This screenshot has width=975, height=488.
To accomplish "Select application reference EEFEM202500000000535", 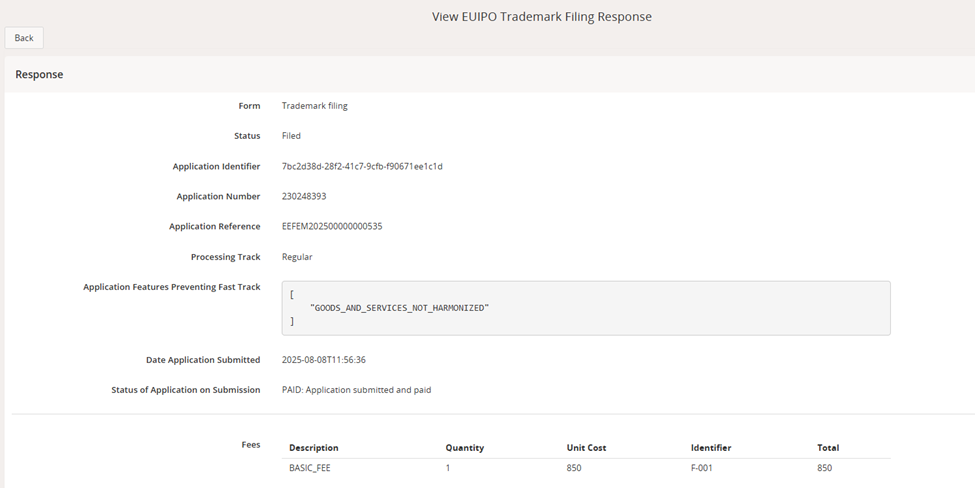I will pyautogui.click(x=332, y=226).
